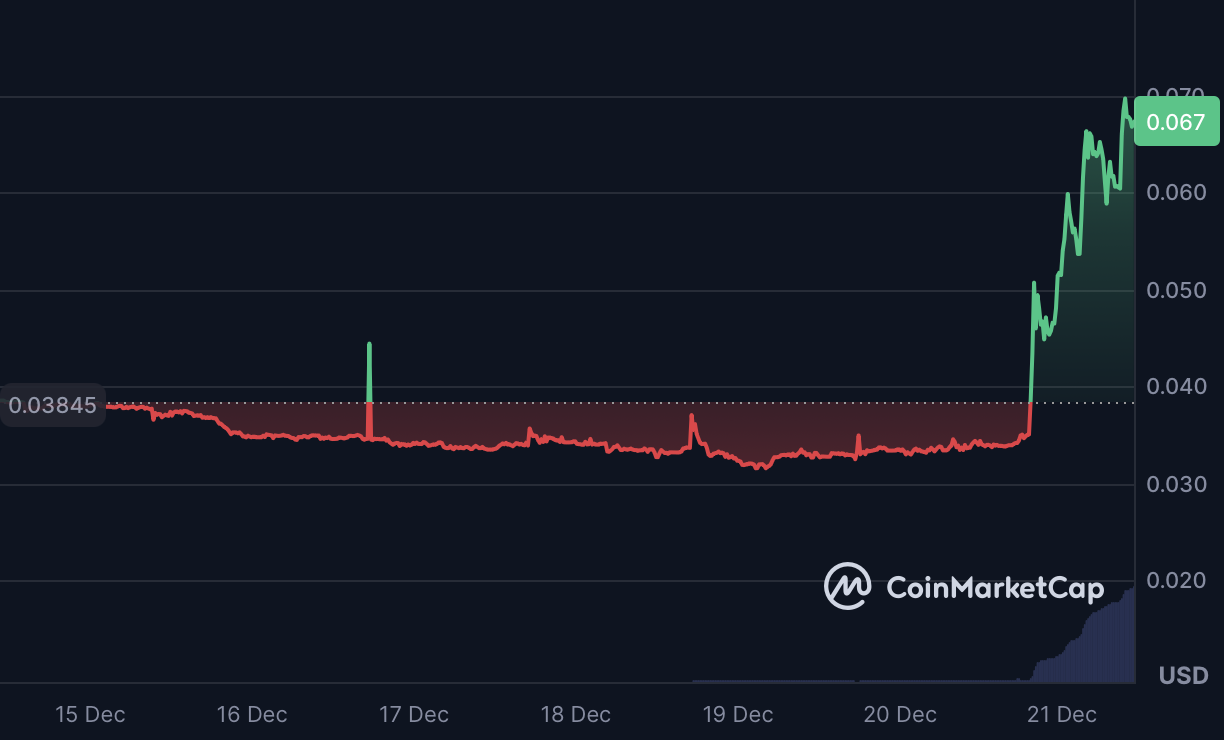The height and width of the screenshot is (740, 1224).
Task: Select the 19 Dec date label
Action: [738, 714]
